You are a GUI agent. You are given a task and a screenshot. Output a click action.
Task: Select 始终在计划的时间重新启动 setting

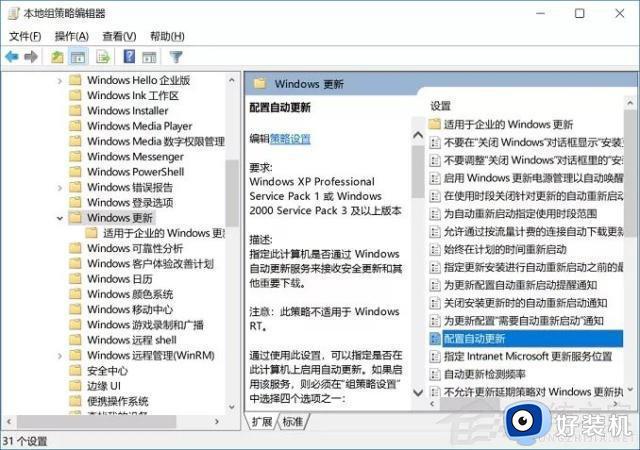505,249
